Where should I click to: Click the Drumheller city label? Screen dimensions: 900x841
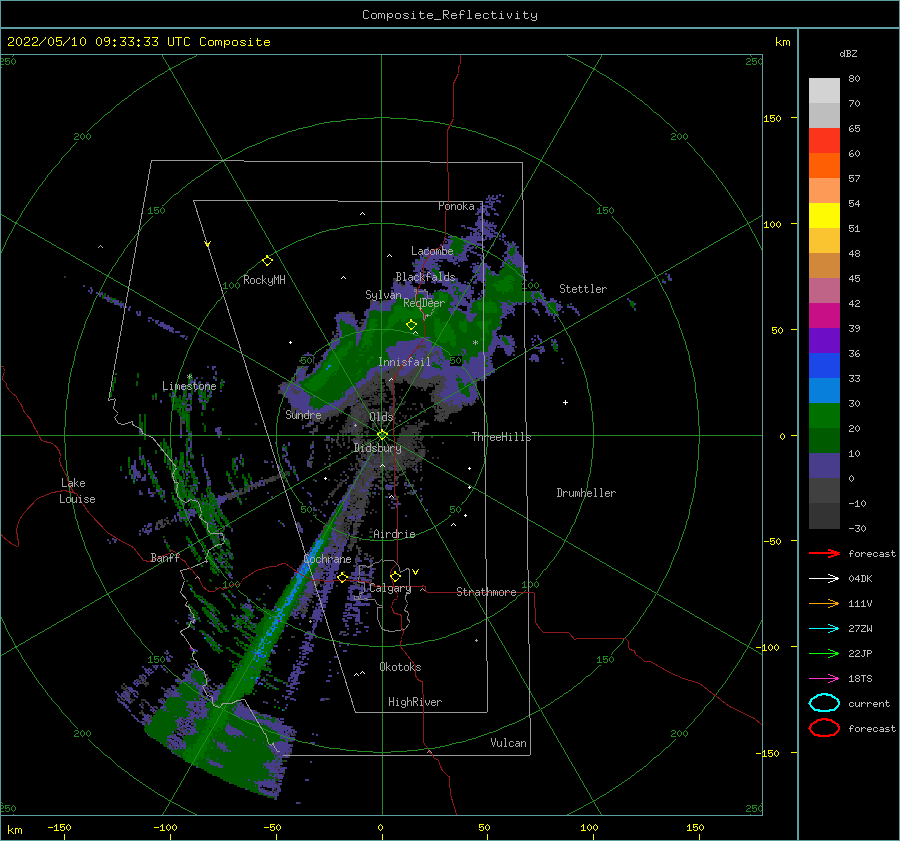tap(586, 493)
